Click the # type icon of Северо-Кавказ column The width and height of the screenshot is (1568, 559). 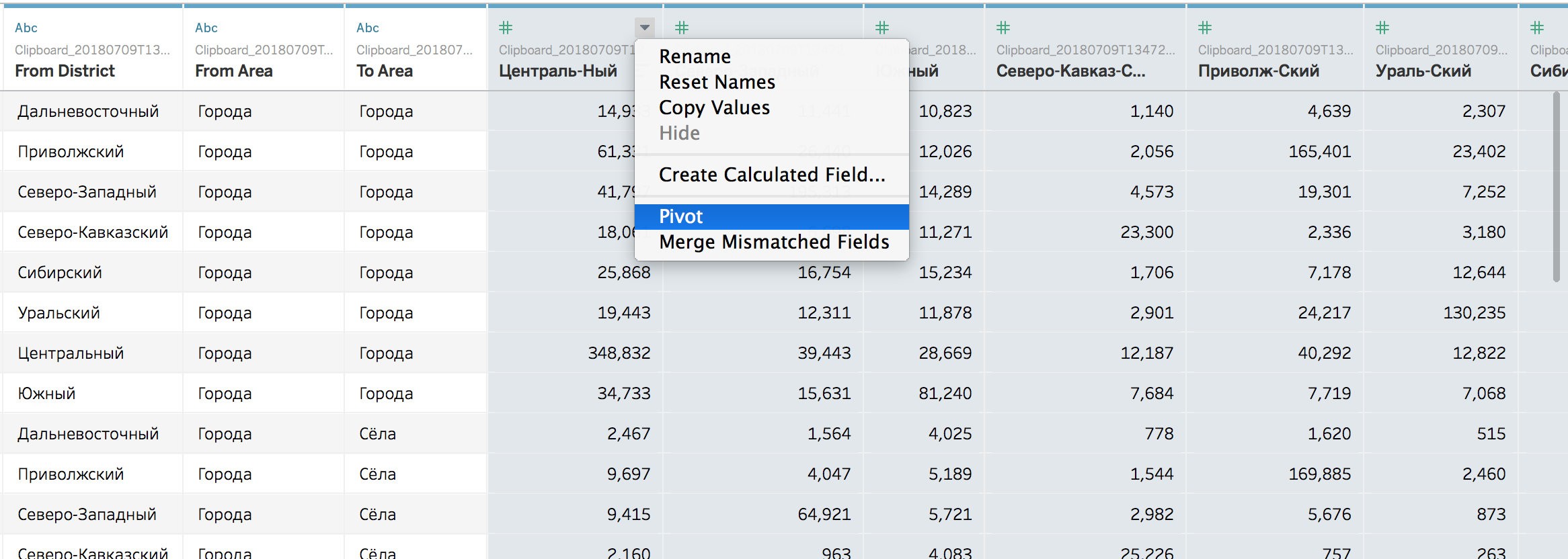(x=1003, y=28)
